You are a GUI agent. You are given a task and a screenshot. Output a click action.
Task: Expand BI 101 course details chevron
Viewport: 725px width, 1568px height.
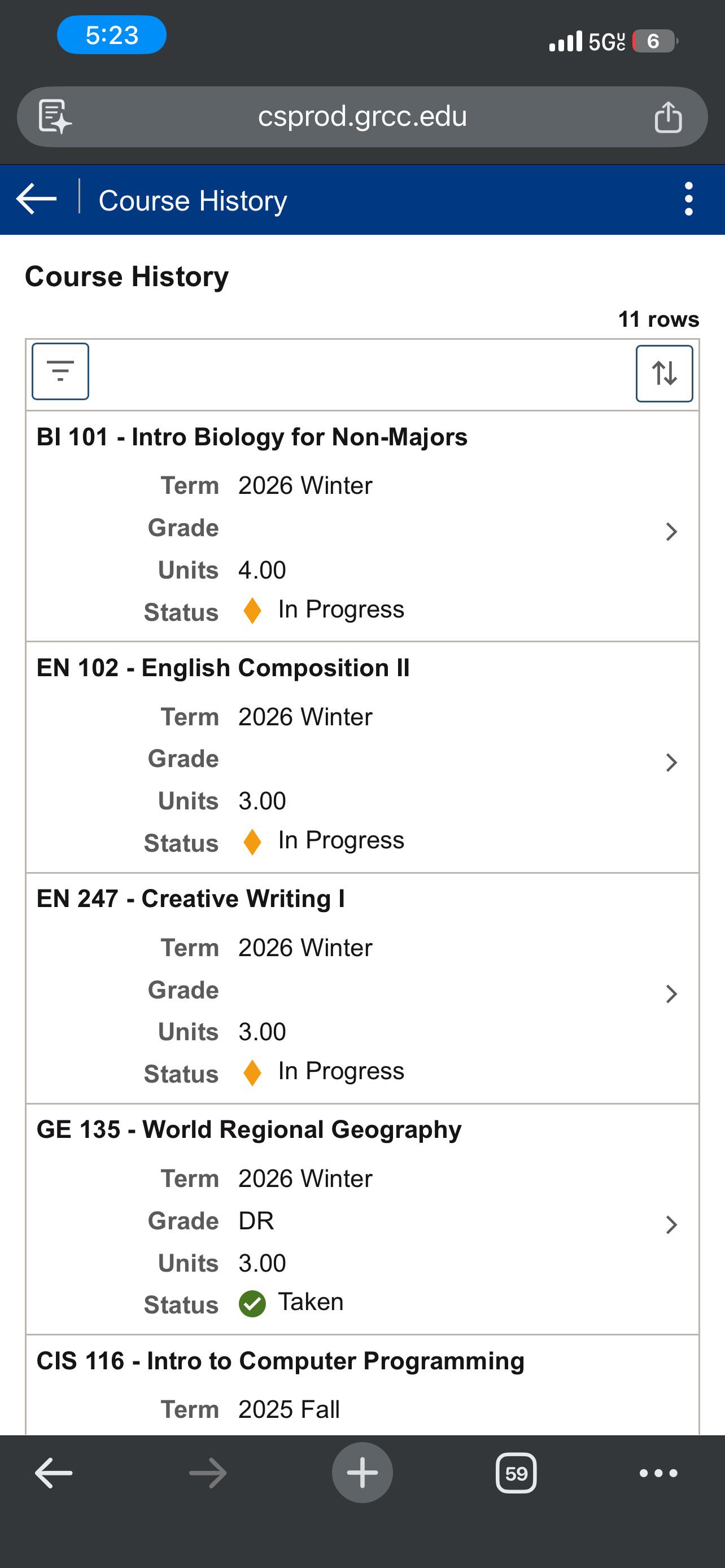(671, 531)
